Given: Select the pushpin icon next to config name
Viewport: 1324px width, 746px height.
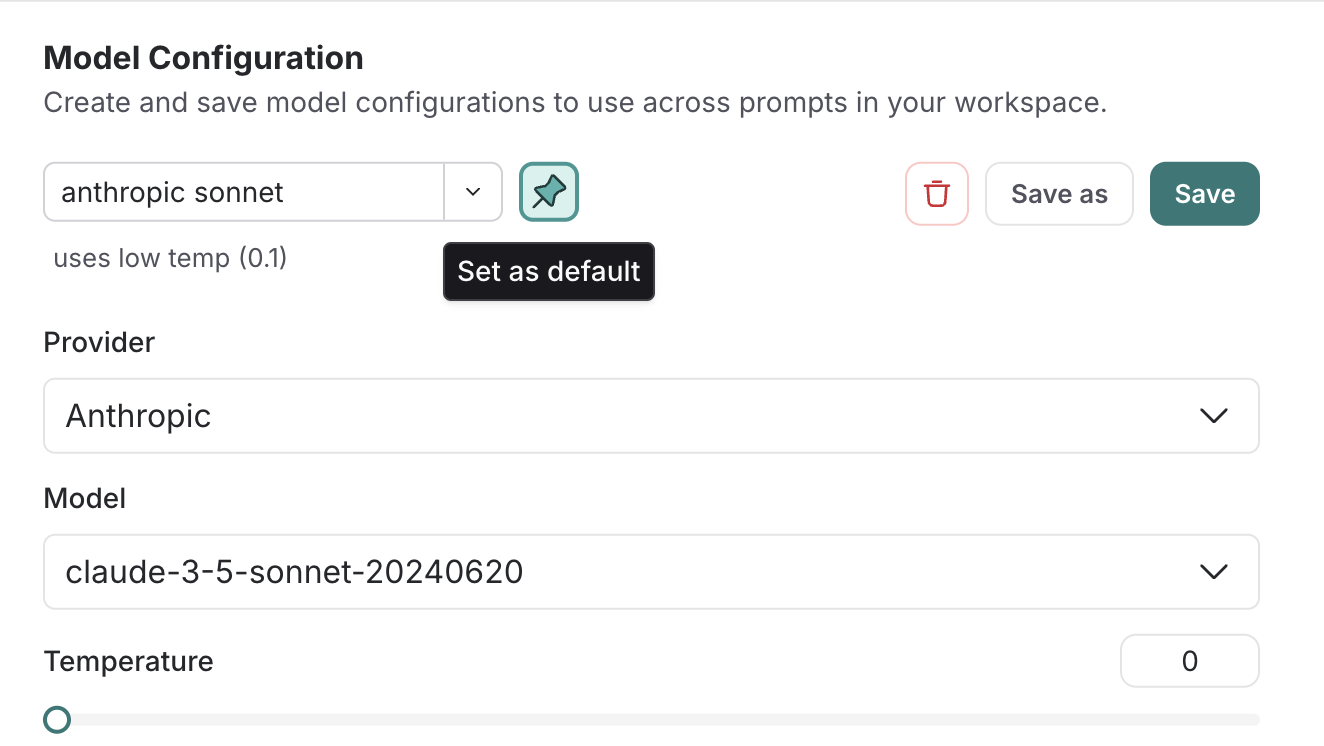Looking at the screenshot, I should click(548, 192).
